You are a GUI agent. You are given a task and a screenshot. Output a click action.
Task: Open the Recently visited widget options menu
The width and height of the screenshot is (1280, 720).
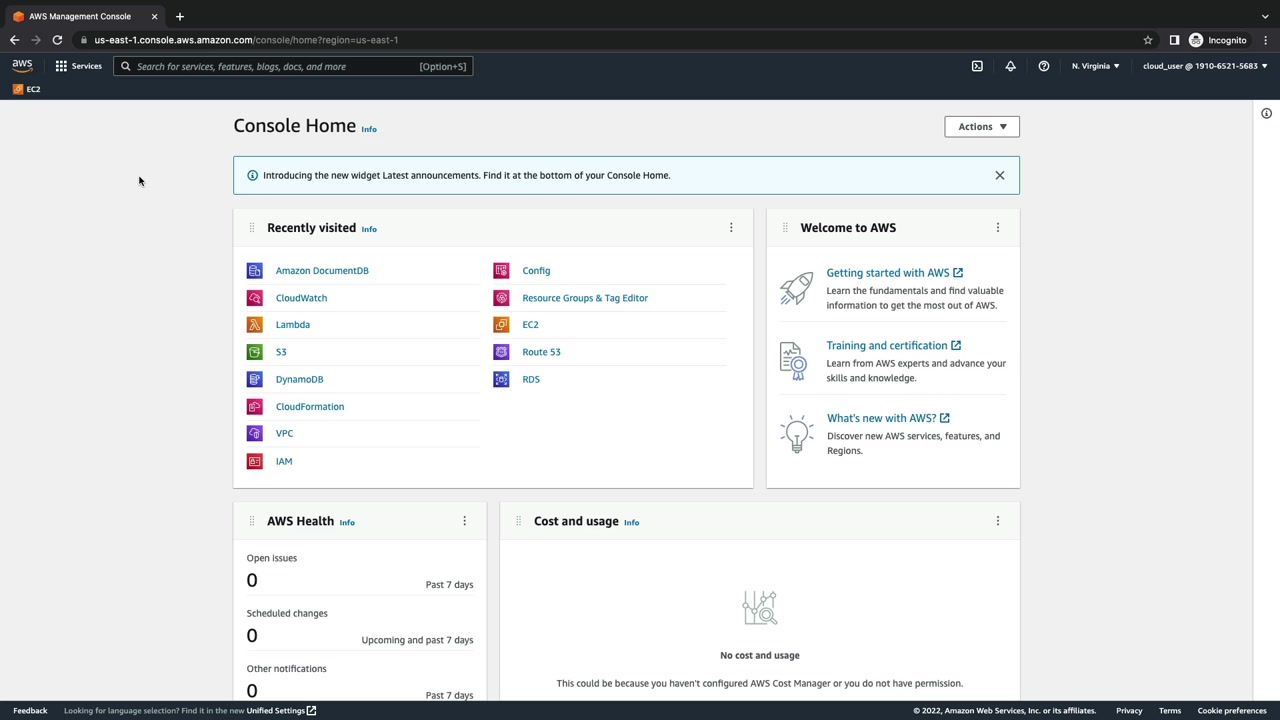click(x=731, y=228)
